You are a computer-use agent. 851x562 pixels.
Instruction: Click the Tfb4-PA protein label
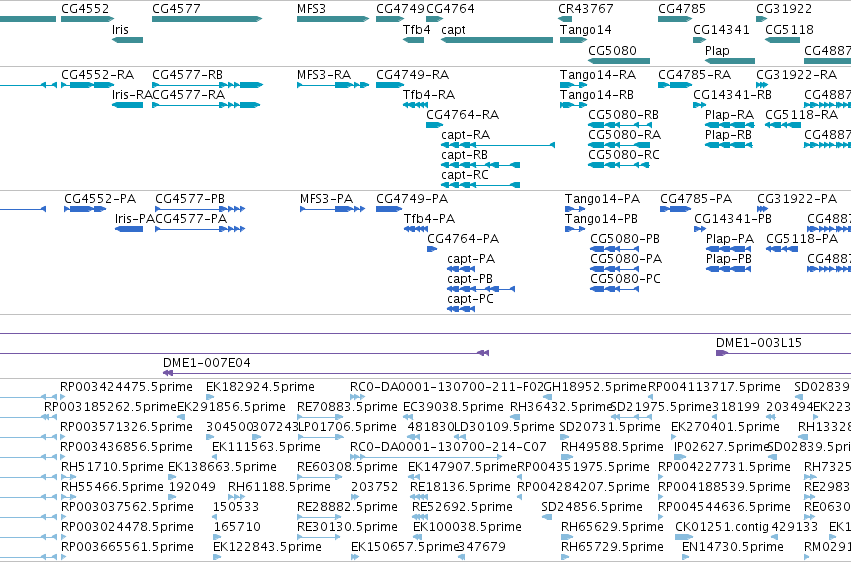[429, 219]
